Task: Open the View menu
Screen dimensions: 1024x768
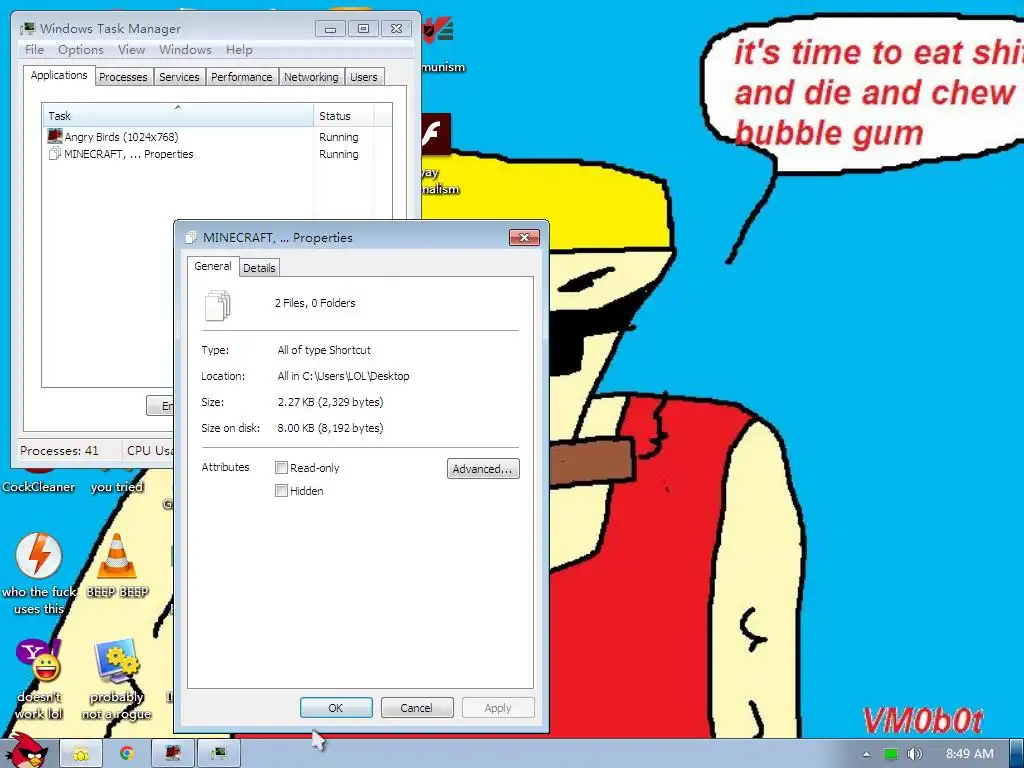Action: tap(132, 50)
